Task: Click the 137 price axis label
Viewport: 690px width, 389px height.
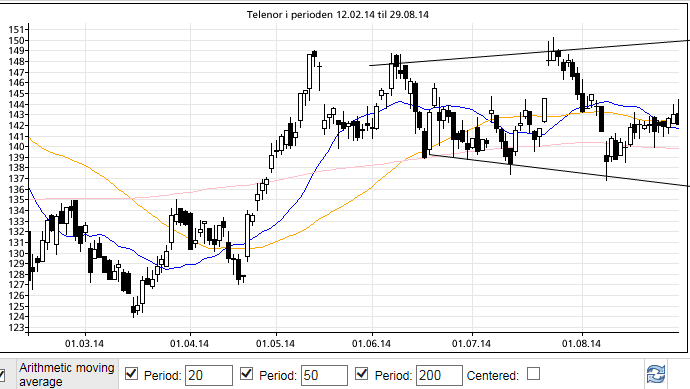Action: point(16,179)
